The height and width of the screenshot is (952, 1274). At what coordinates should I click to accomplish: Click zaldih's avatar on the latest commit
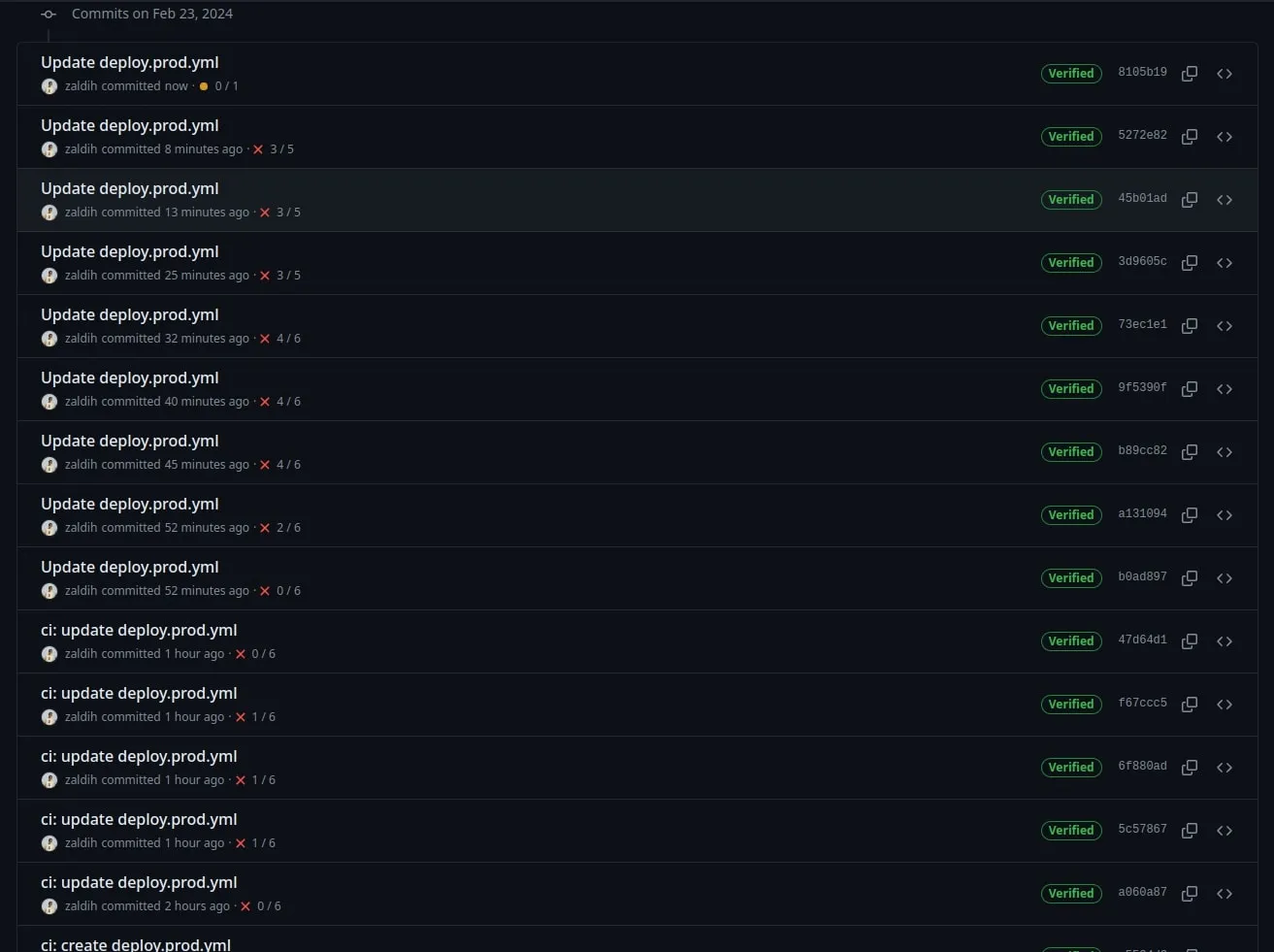pos(49,85)
